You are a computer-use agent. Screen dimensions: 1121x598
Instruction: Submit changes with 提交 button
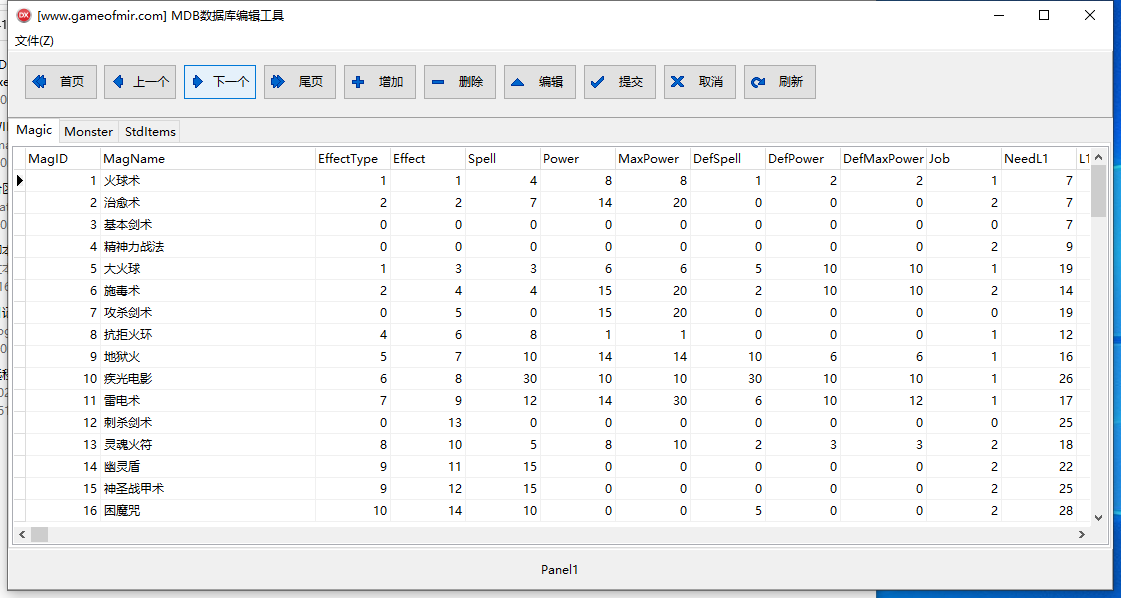621,82
